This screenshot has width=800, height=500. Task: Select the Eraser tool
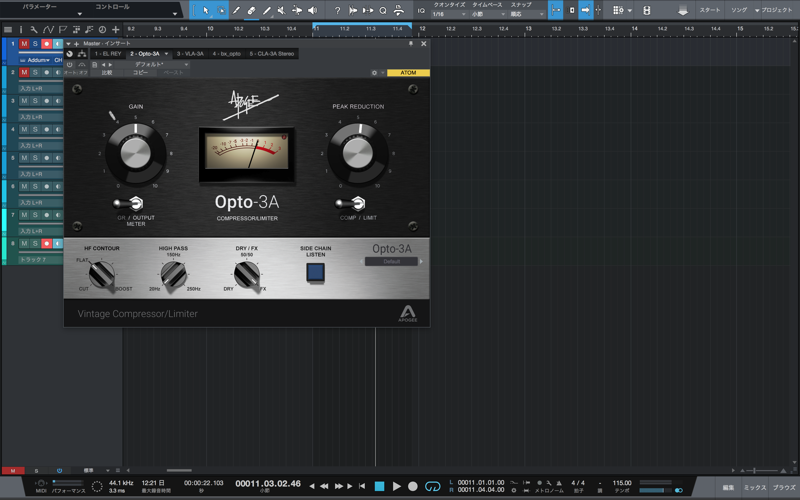[x=251, y=10]
